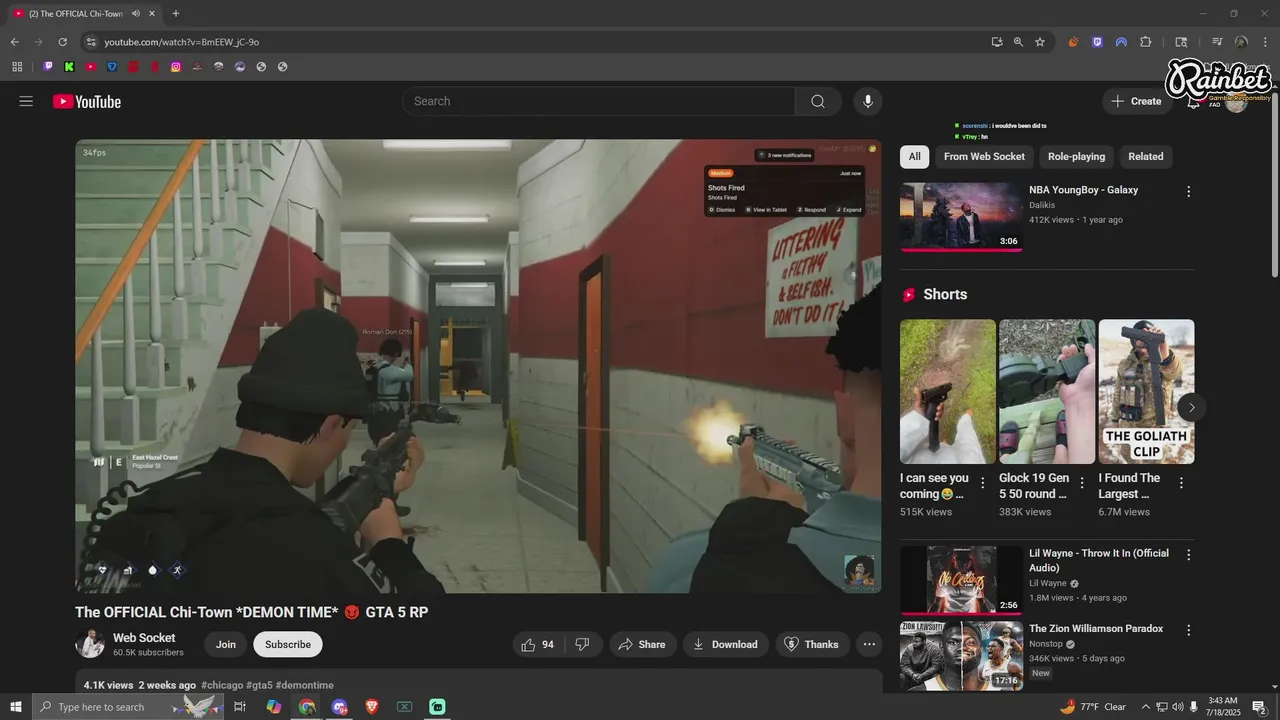Open the 'Shorts' section heading

945,294
